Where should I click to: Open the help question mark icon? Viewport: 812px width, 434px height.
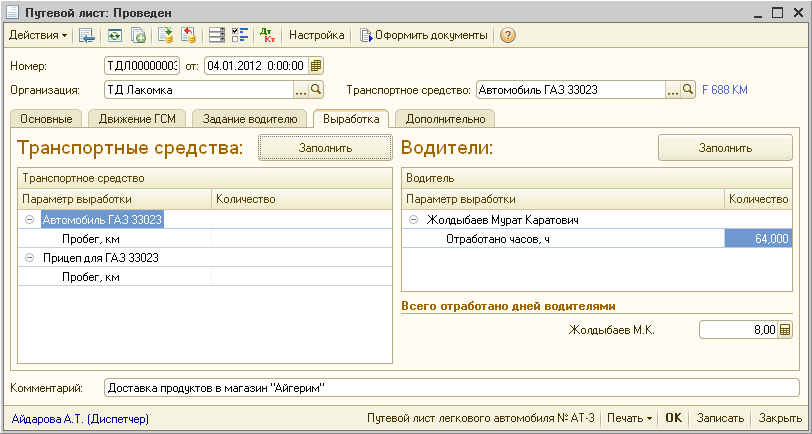point(508,35)
